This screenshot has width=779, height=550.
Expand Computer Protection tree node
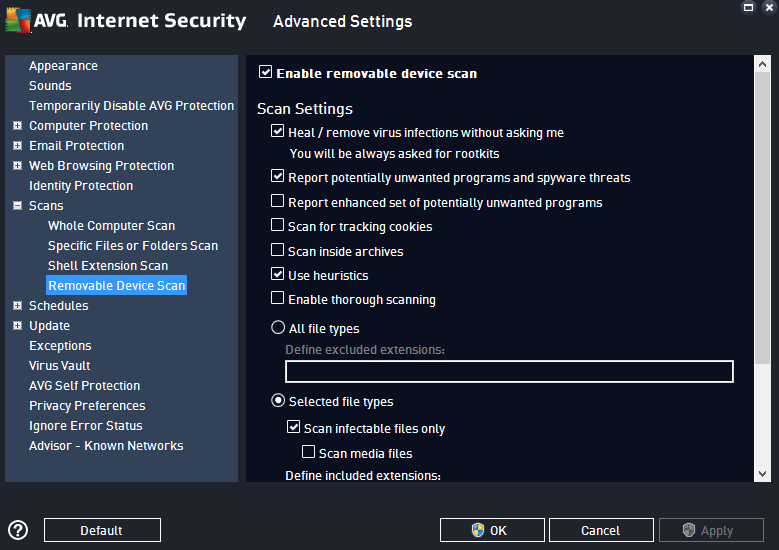pos(17,126)
